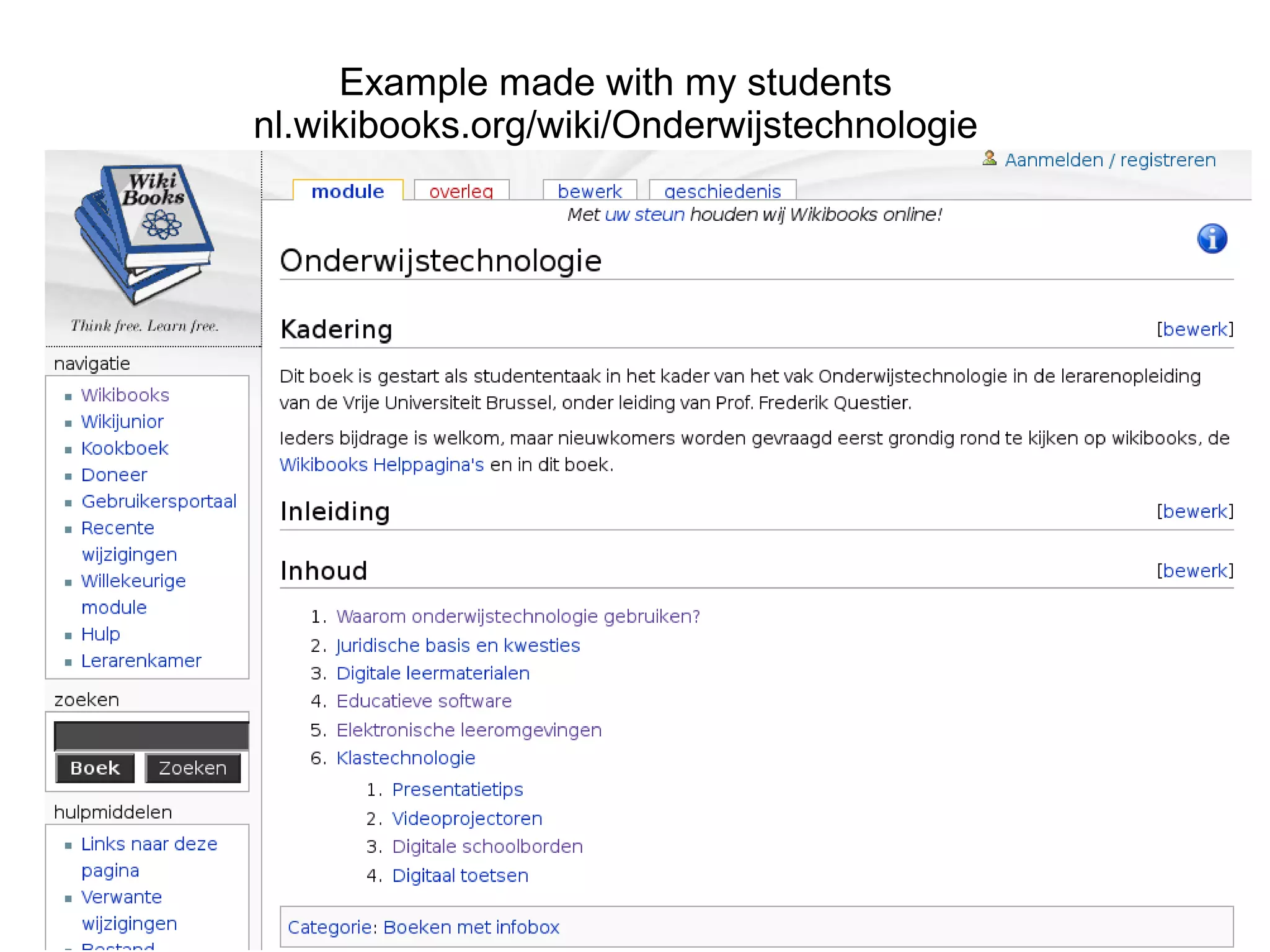The width and height of the screenshot is (1270, 952).
Task: Click the Doneer sidebar link
Action: pyautogui.click(x=114, y=475)
